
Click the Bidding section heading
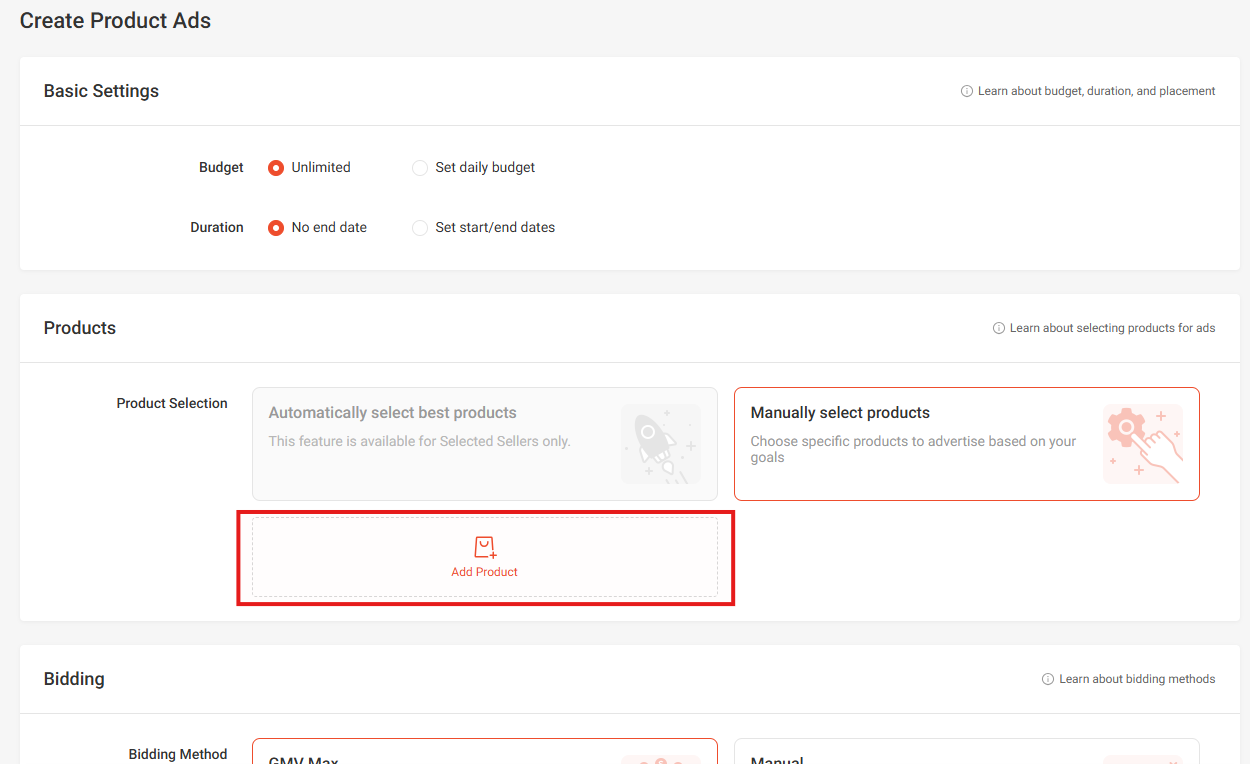pyautogui.click(x=74, y=679)
